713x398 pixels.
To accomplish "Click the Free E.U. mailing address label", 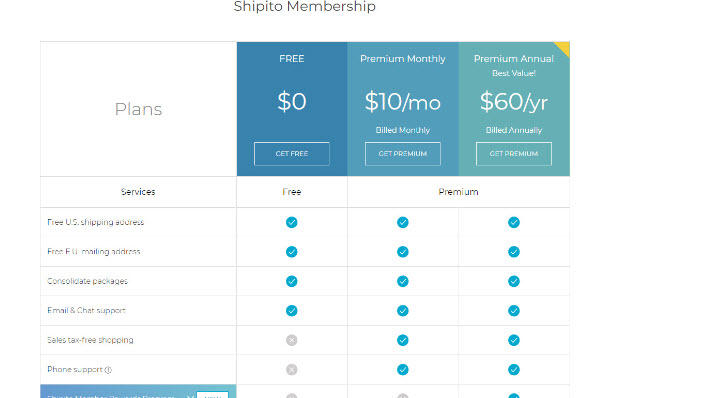I will pyautogui.click(x=94, y=252).
